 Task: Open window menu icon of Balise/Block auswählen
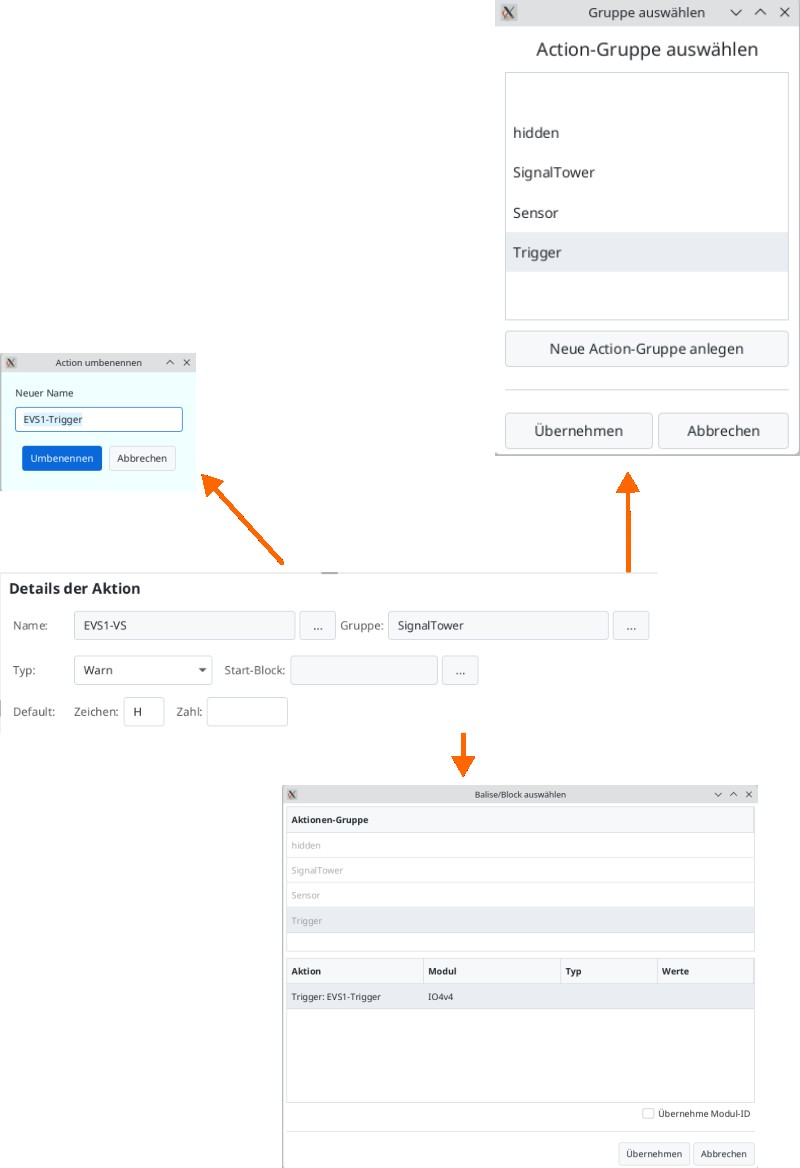pos(292,795)
